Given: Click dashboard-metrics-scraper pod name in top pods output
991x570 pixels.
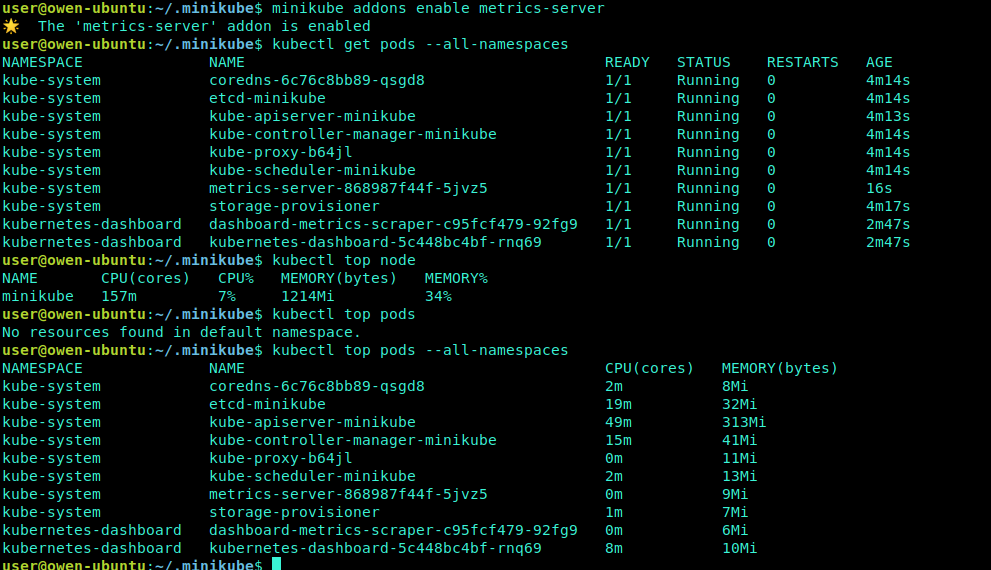Looking at the screenshot, I should pos(393,530).
